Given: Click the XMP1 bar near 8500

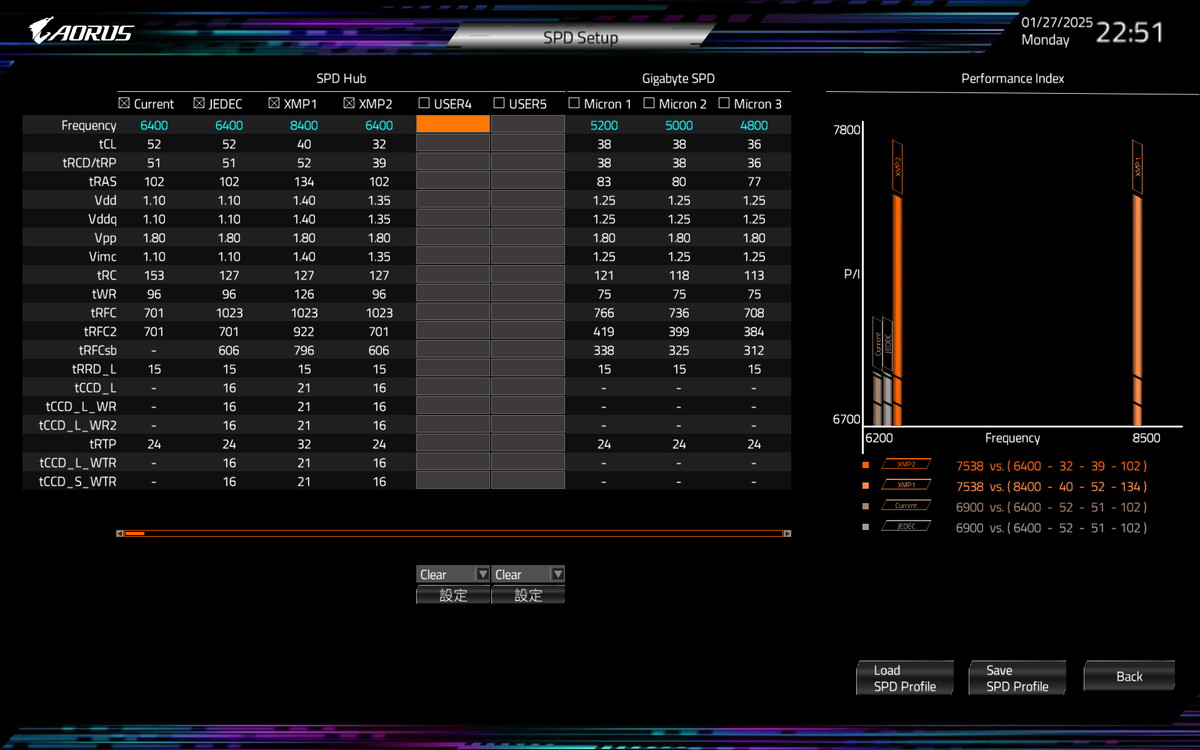Looking at the screenshot, I should pyautogui.click(x=1137, y=310).
